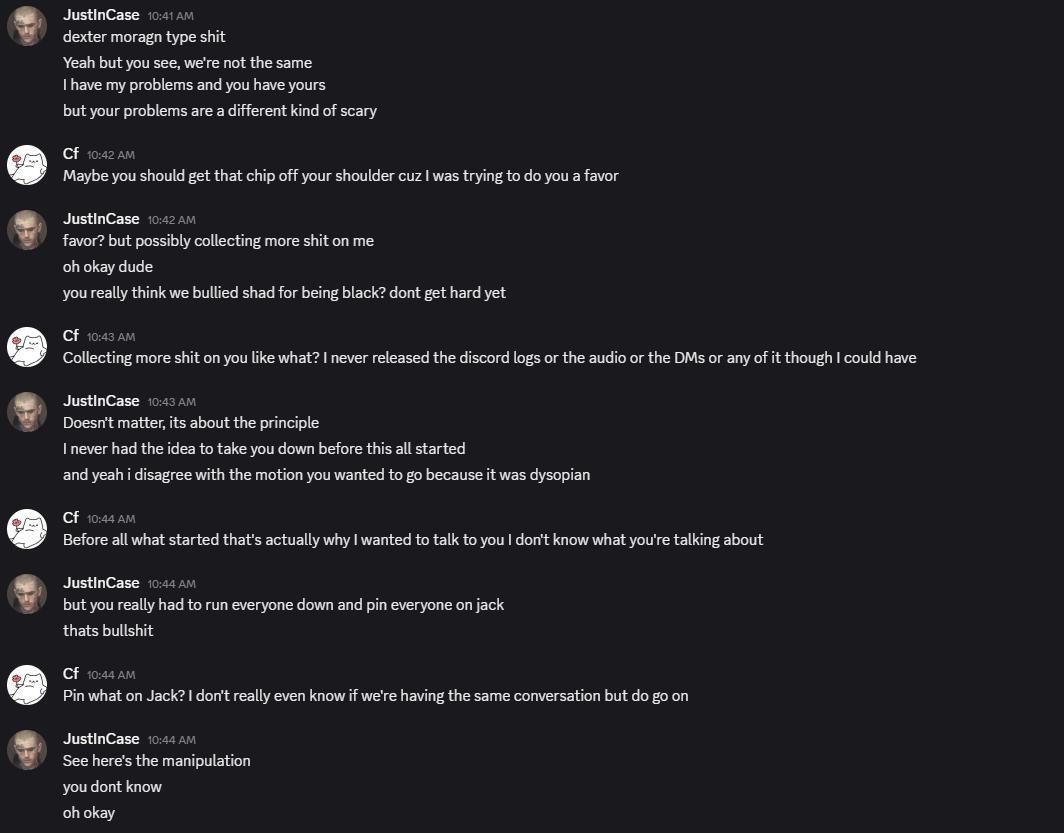Click the 10:43 AM timestamp next to Cf

point(111,337)
